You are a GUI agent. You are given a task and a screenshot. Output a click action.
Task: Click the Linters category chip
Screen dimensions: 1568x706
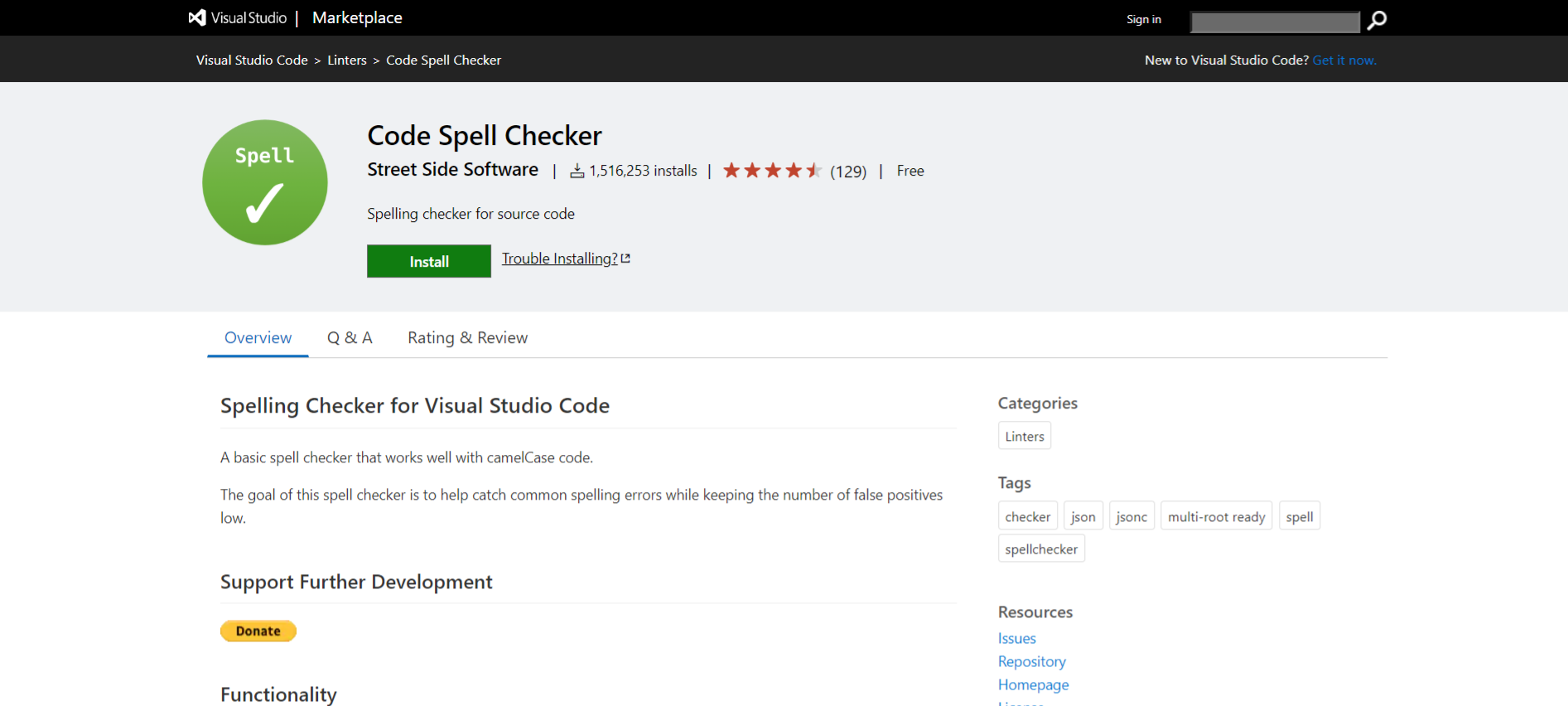pos(1025,436)
